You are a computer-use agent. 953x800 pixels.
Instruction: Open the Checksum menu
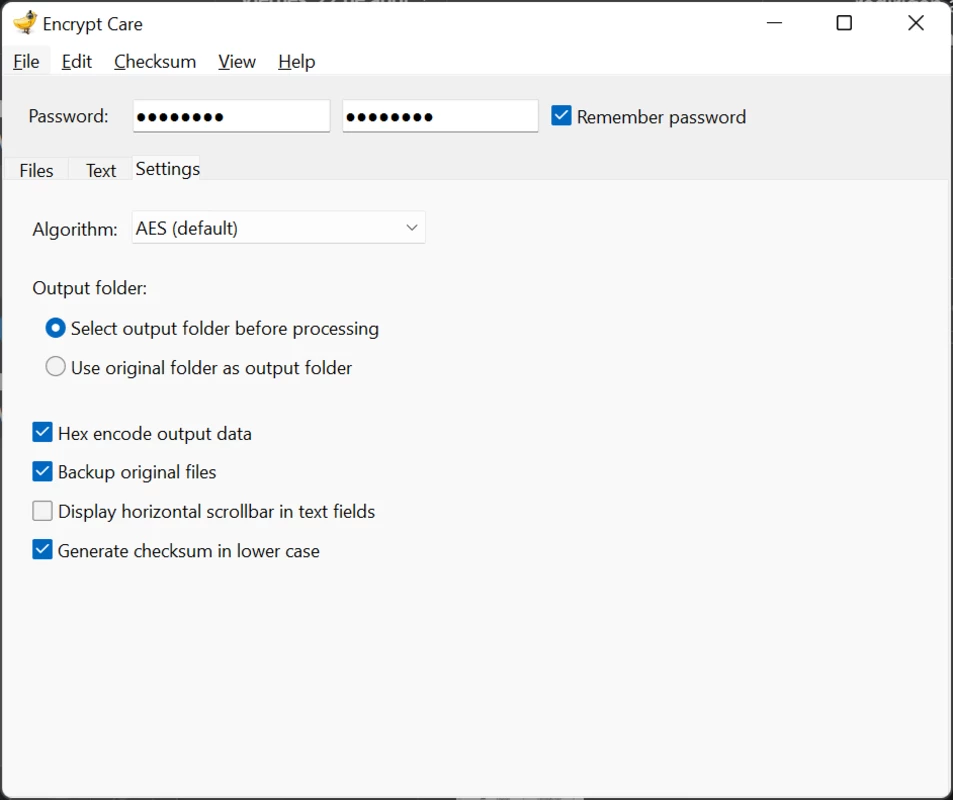155,62
